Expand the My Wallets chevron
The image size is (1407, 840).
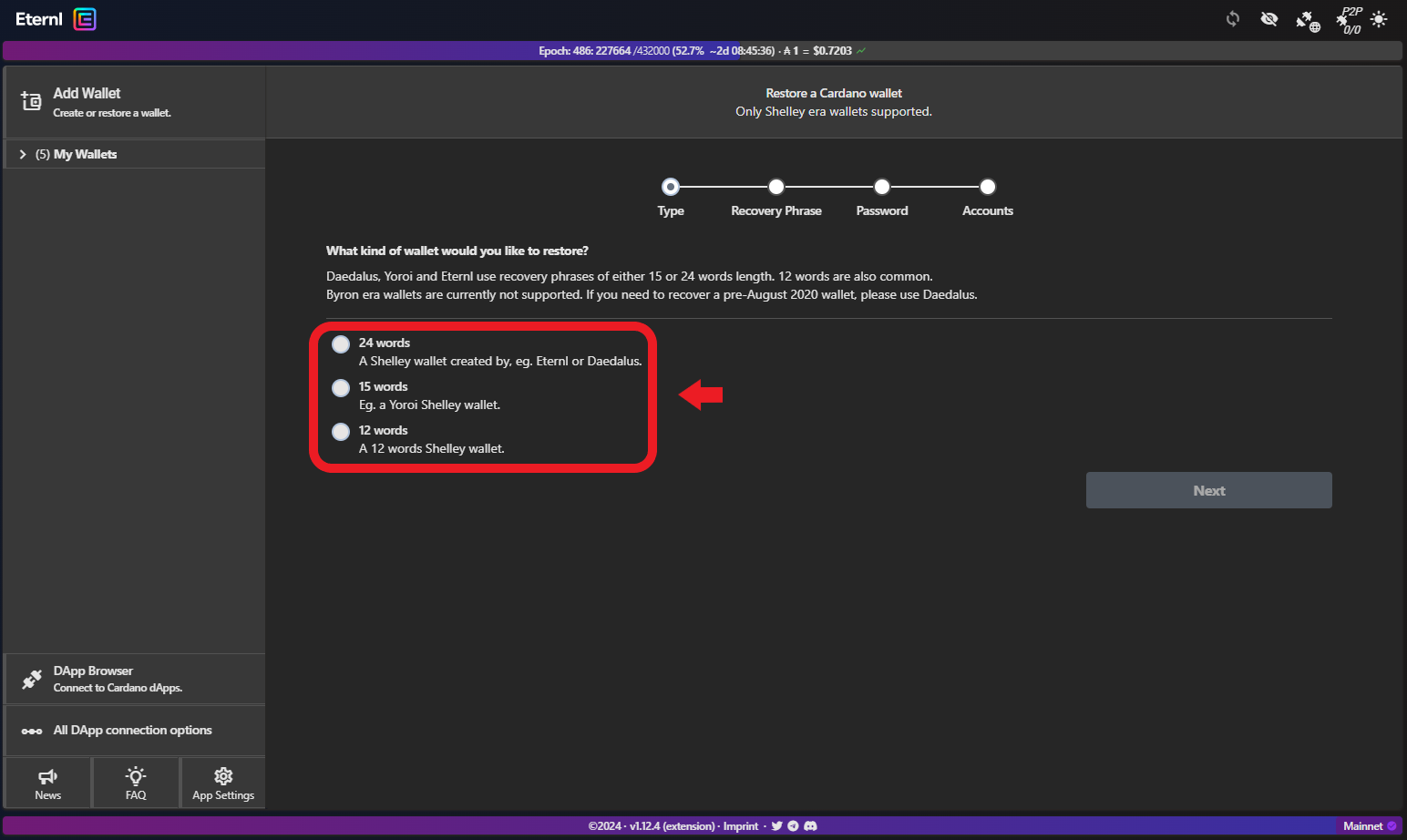coord(23,155)
